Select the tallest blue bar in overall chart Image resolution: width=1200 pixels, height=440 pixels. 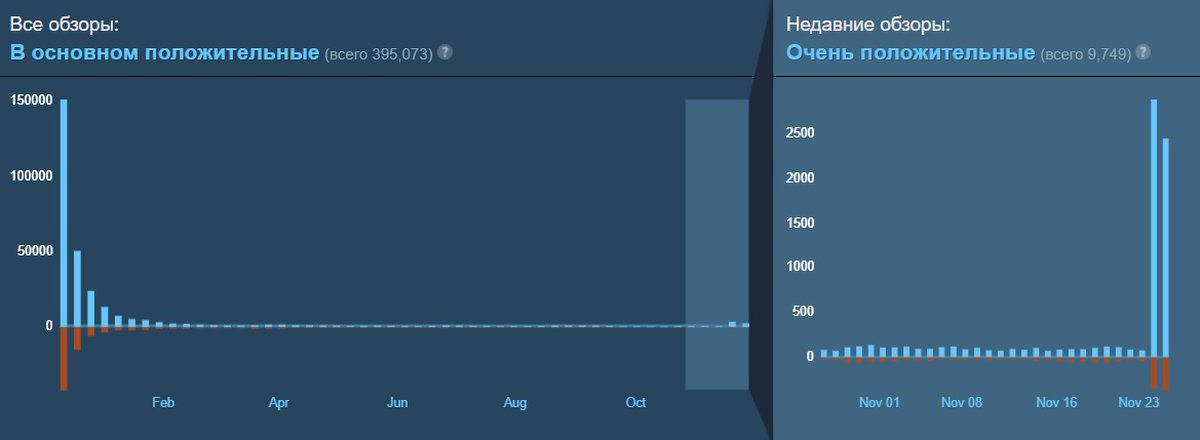point(64,212)
